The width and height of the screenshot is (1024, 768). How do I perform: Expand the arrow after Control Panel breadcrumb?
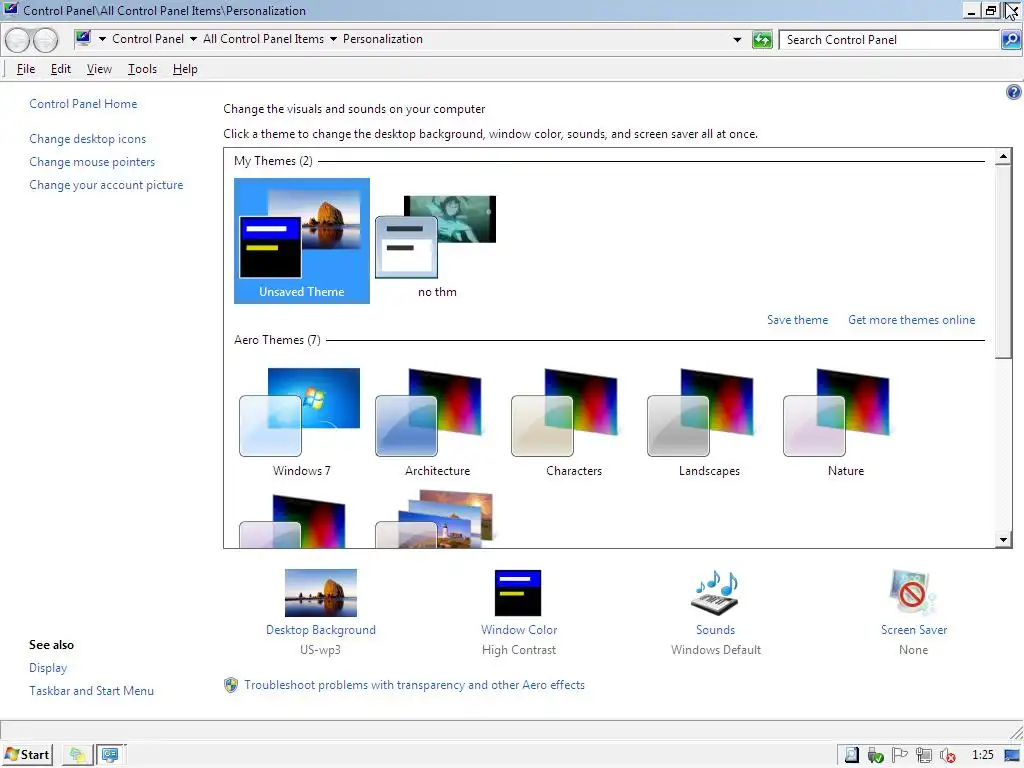193,39
